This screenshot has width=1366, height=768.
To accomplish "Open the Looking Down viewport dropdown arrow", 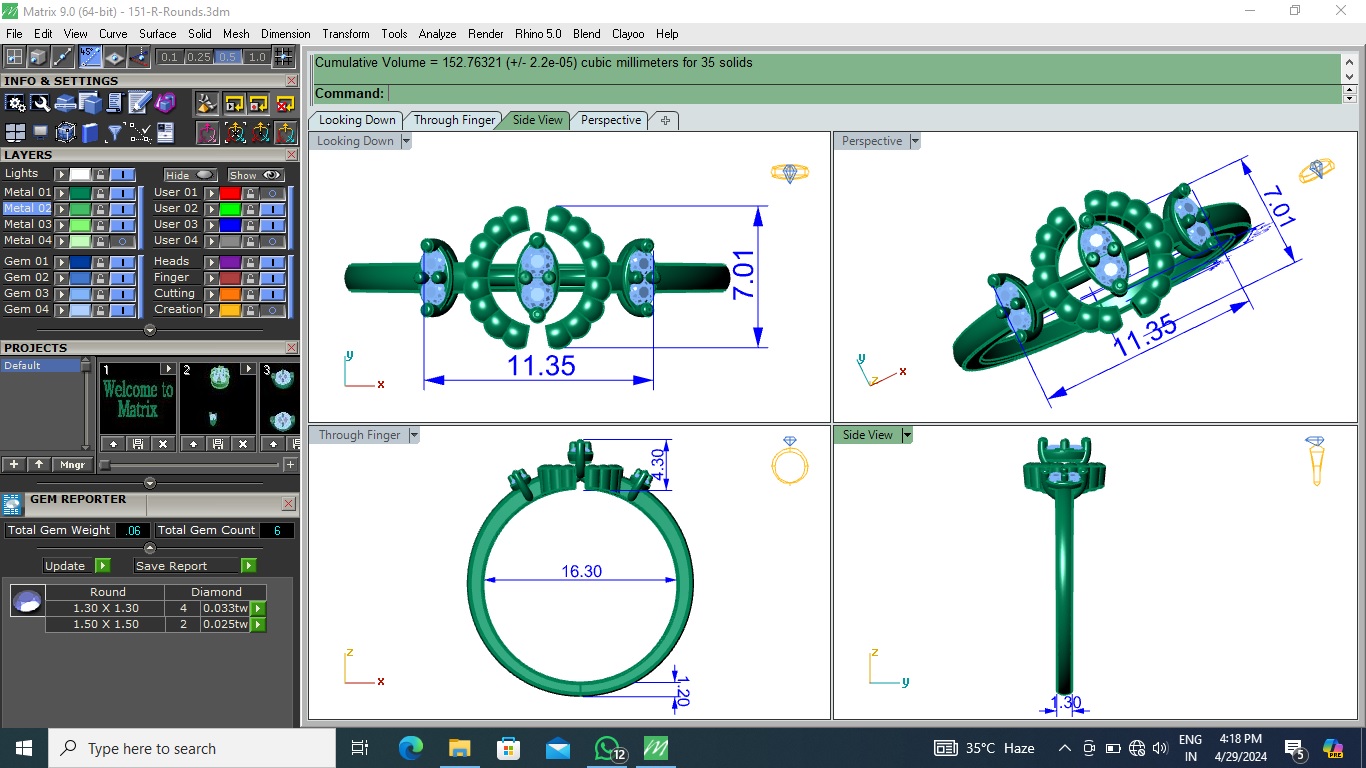I will tap(406, 142).
